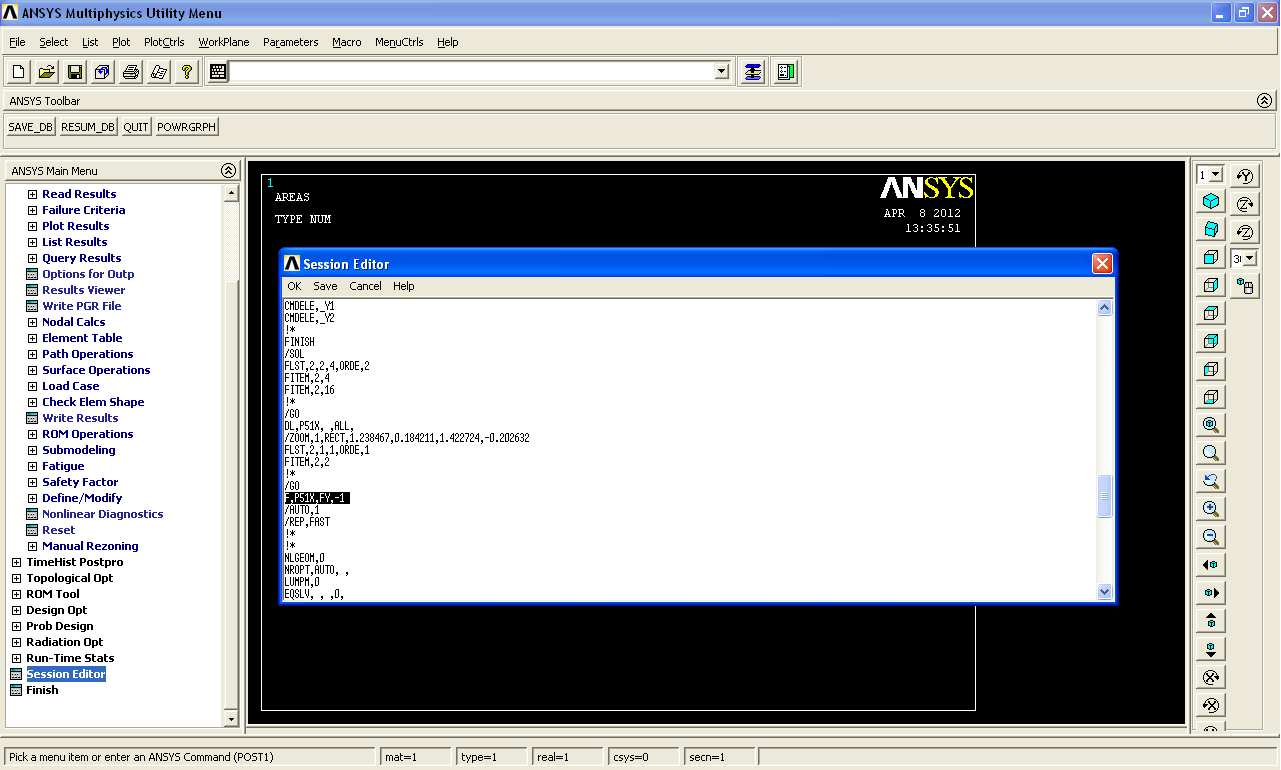The width and height of the screenshot is (1281, 770).
Task: Click in the ANSYS command input field
Action: coord(472,72)
